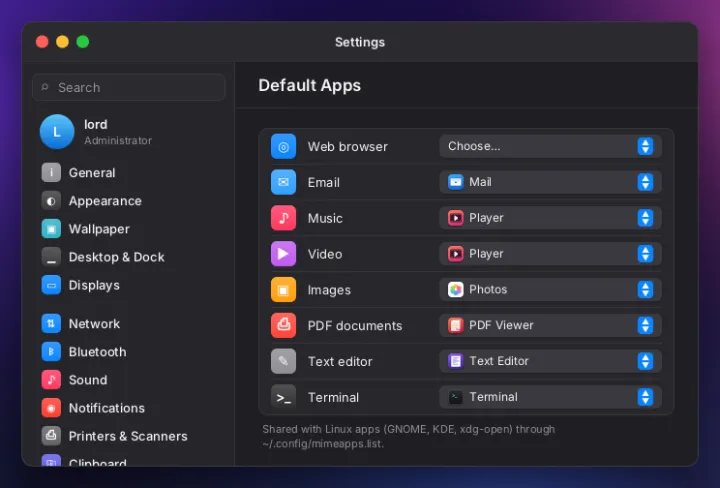Click the PDF documents row icon
The image size is (720, 488).
283,325
